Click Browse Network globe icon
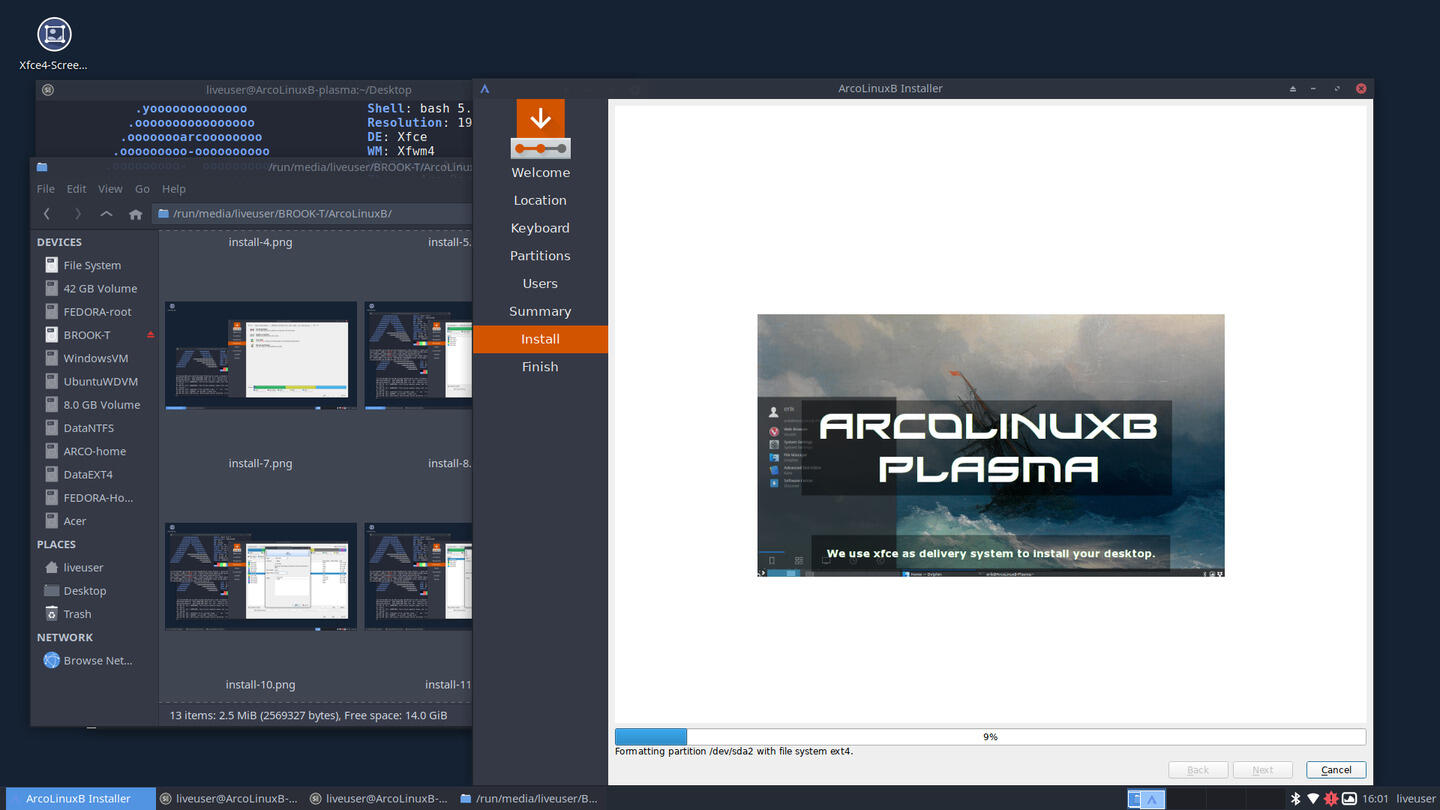This screenshot has height=810, width=1440. [x=51, y=660]
